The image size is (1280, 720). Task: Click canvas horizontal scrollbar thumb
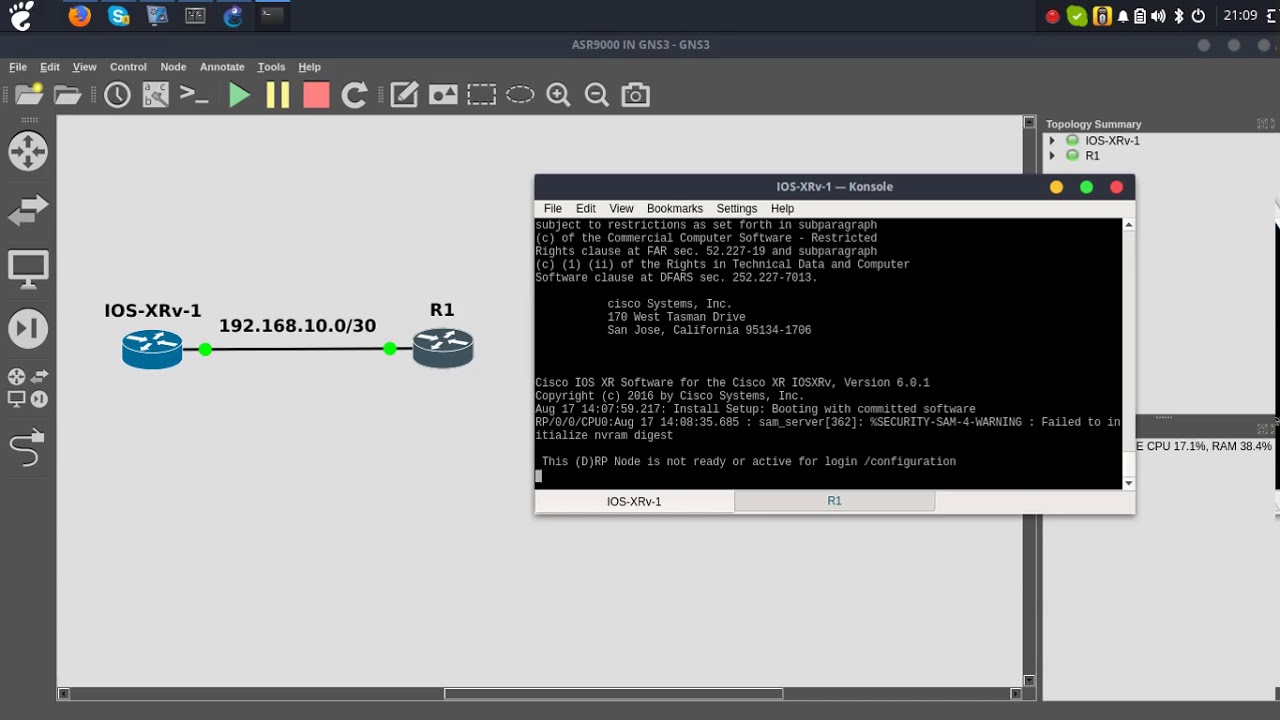(614, 694)
